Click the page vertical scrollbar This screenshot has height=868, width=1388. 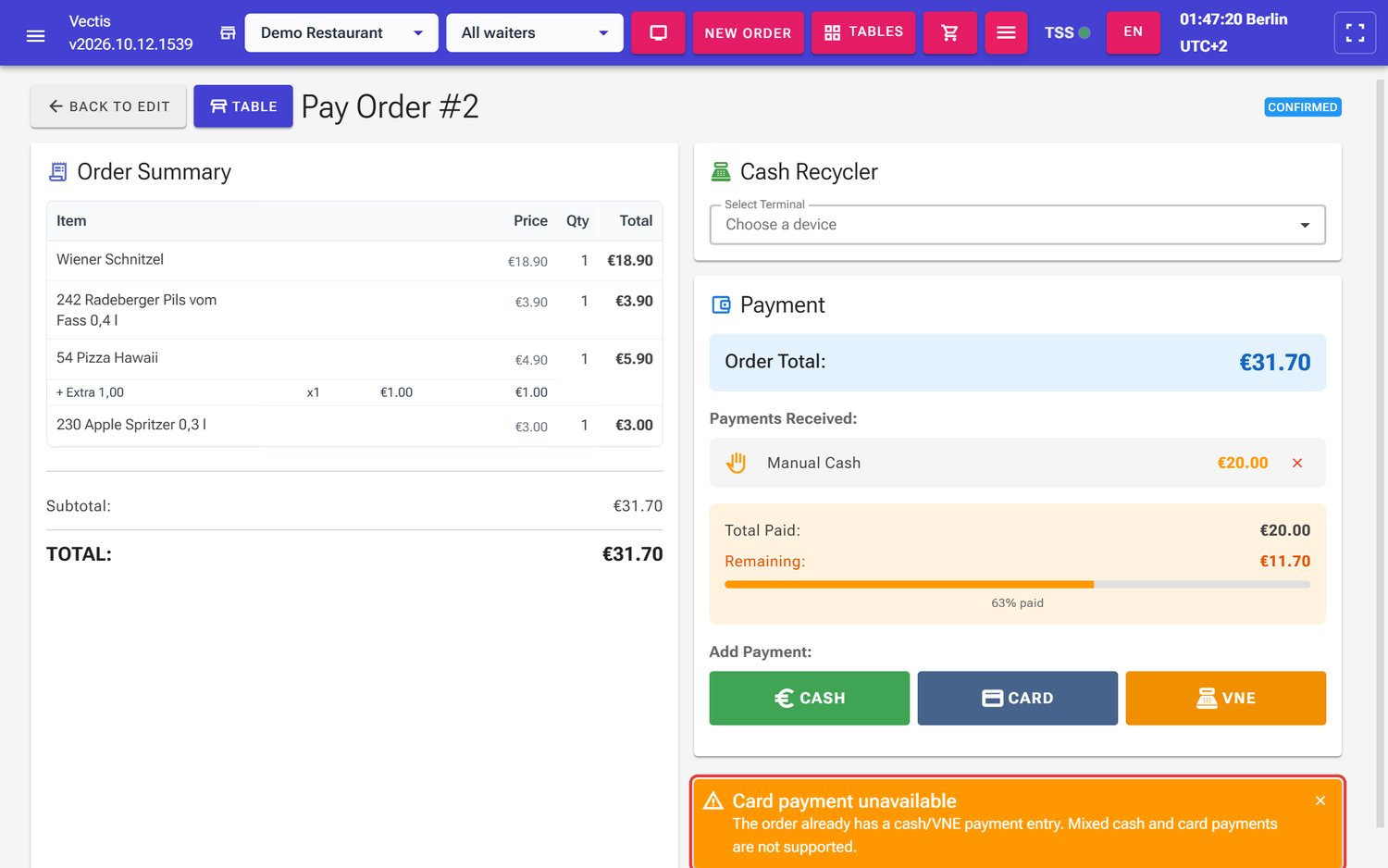pyautogui.click(x=1380, y=453)
